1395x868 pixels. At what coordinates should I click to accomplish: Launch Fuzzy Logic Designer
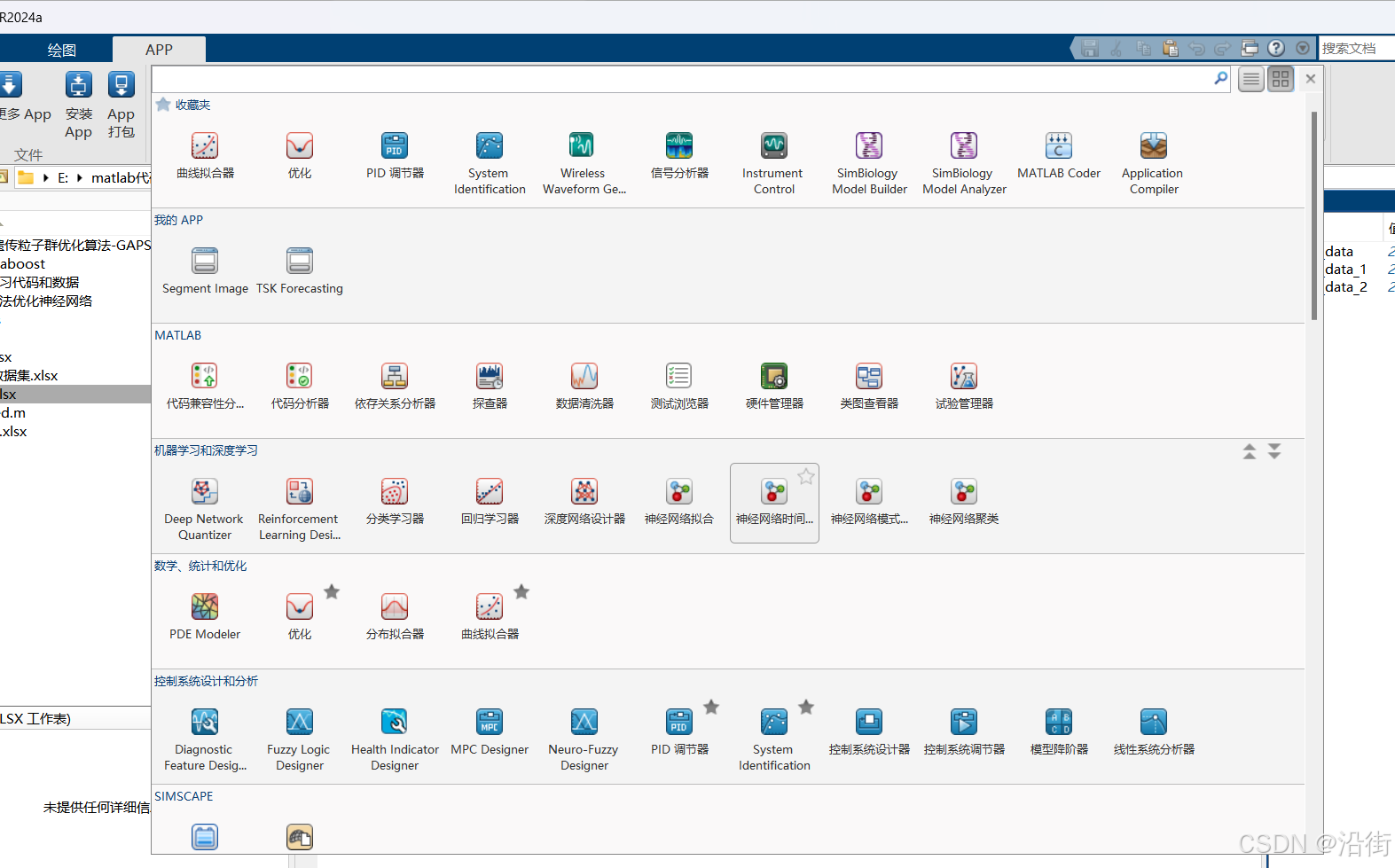point(299,739)
